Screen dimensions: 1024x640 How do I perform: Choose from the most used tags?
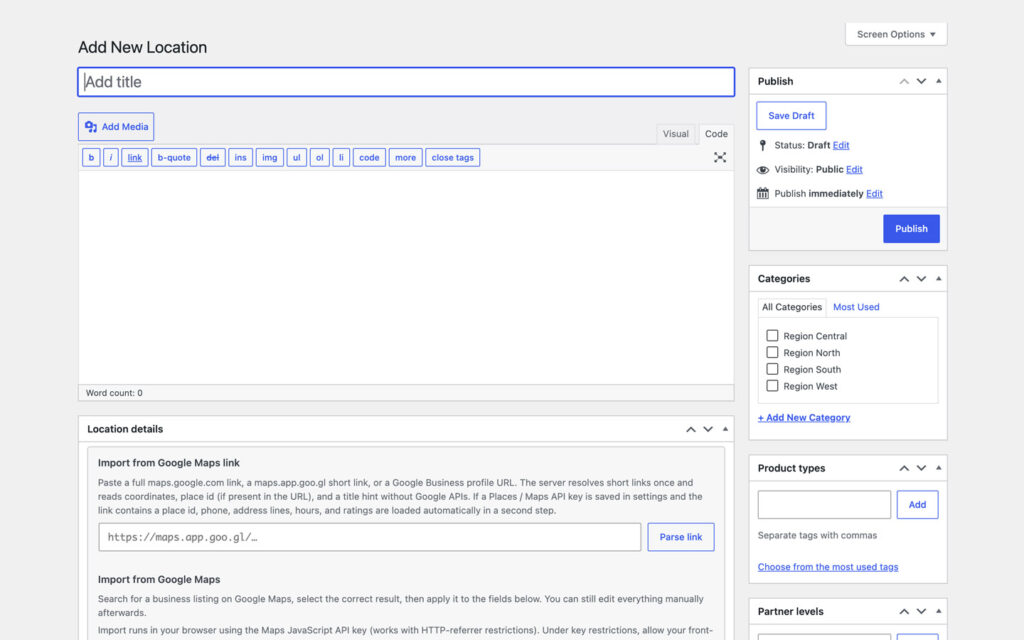(827, 567)
